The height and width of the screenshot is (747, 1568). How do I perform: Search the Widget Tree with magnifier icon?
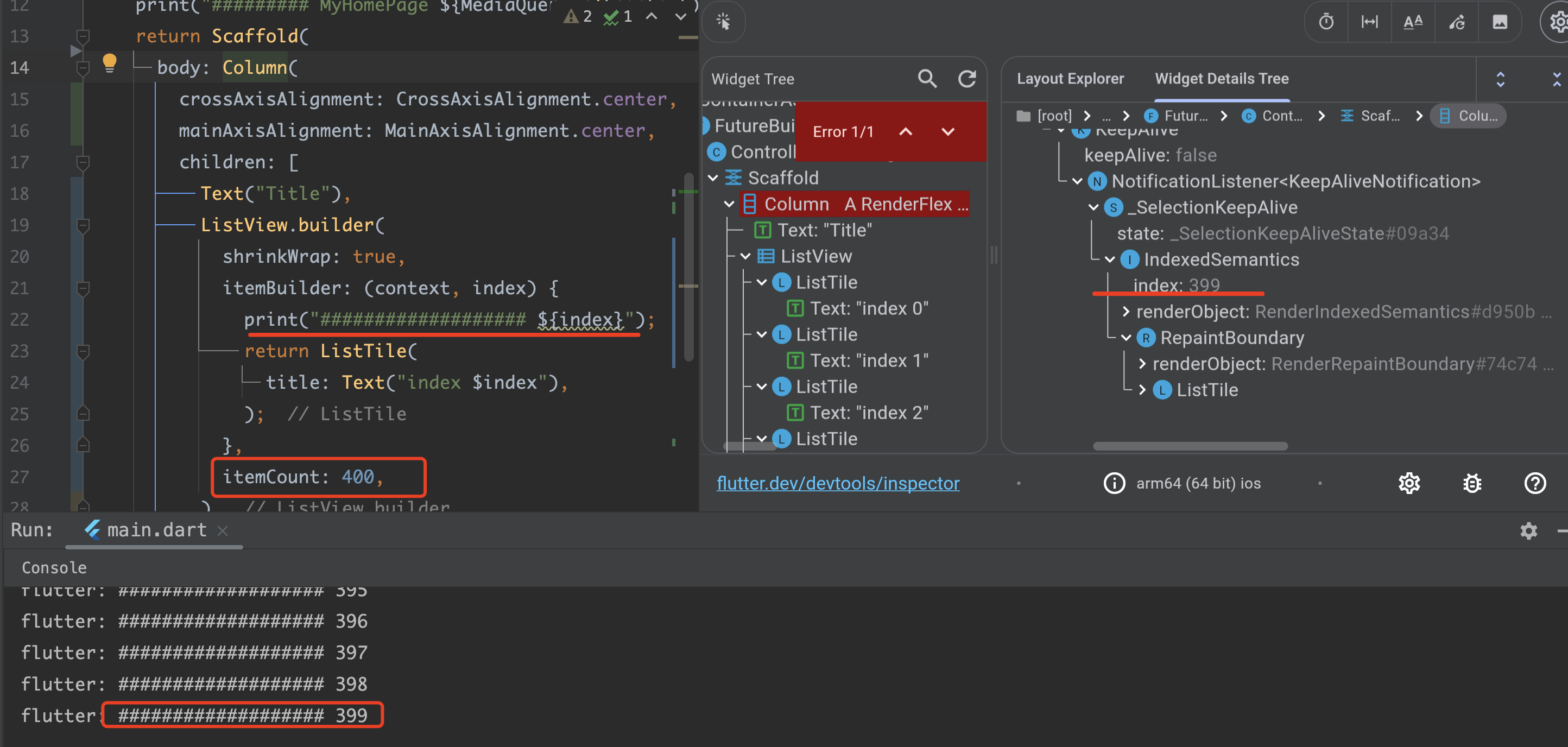pyautogui.click(x=927, y=79)
